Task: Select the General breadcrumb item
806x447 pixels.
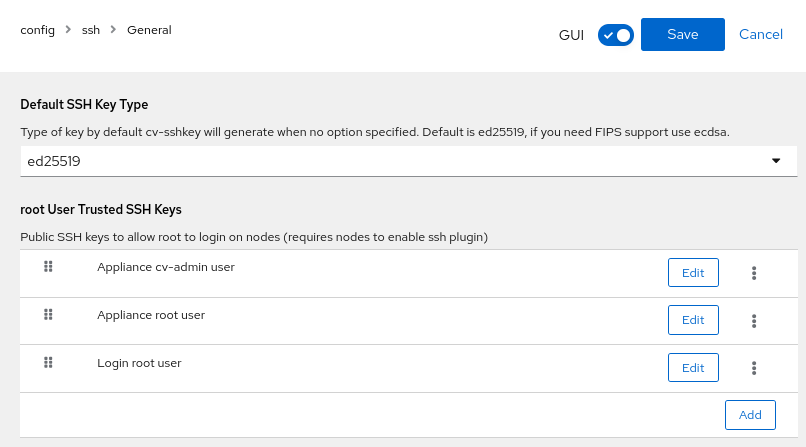Action: (x=149, y=30)
